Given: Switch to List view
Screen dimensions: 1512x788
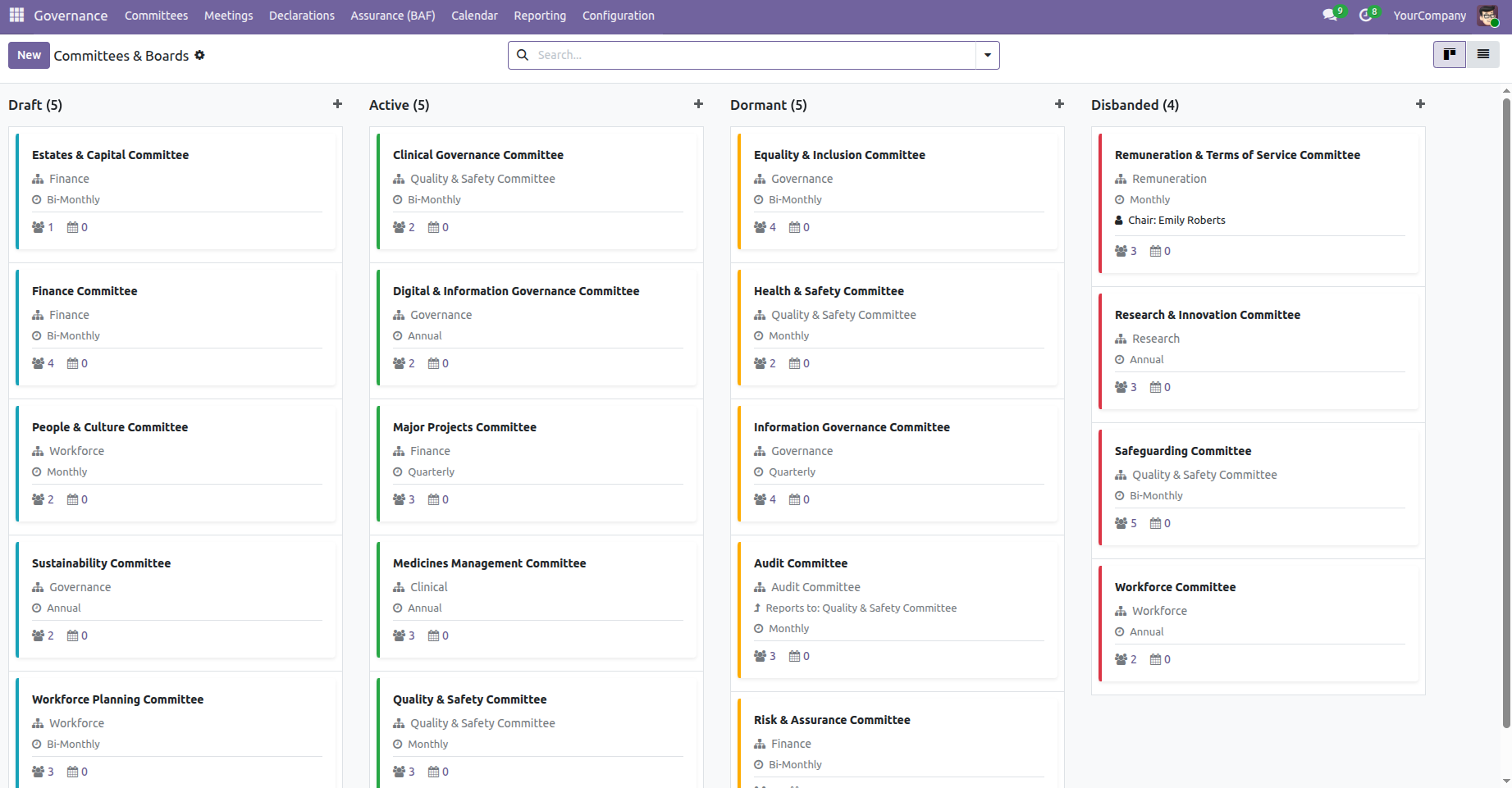Looking at the screenshot, I should click(1483, 54).
